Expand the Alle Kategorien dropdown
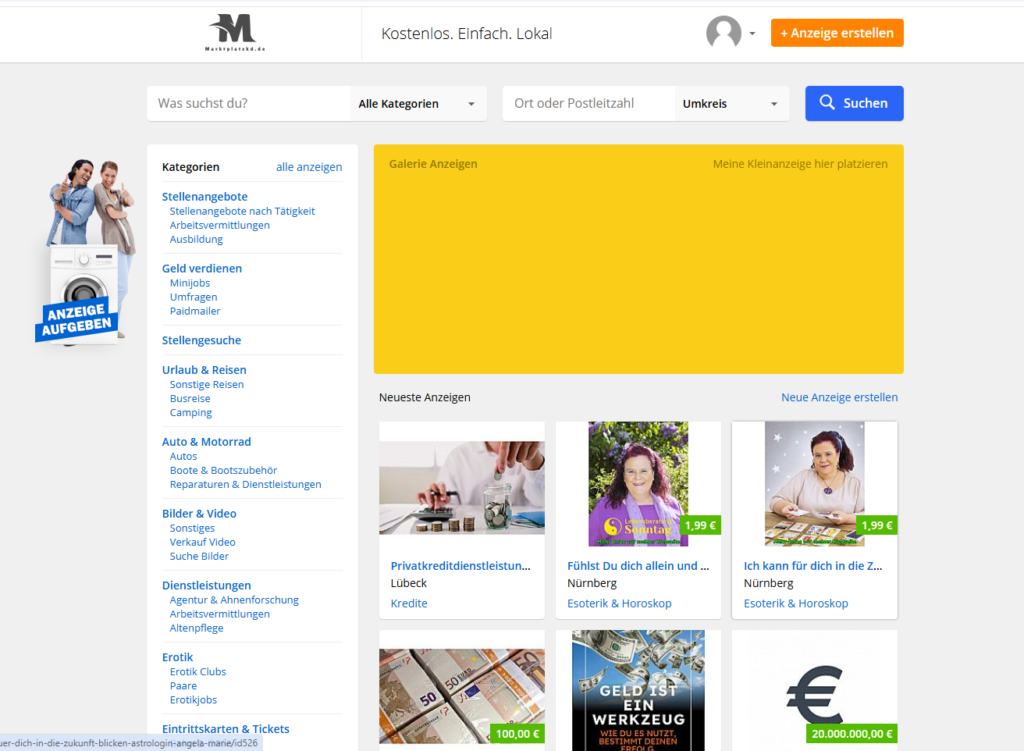The image size is (1024, 751). (418, 104)
